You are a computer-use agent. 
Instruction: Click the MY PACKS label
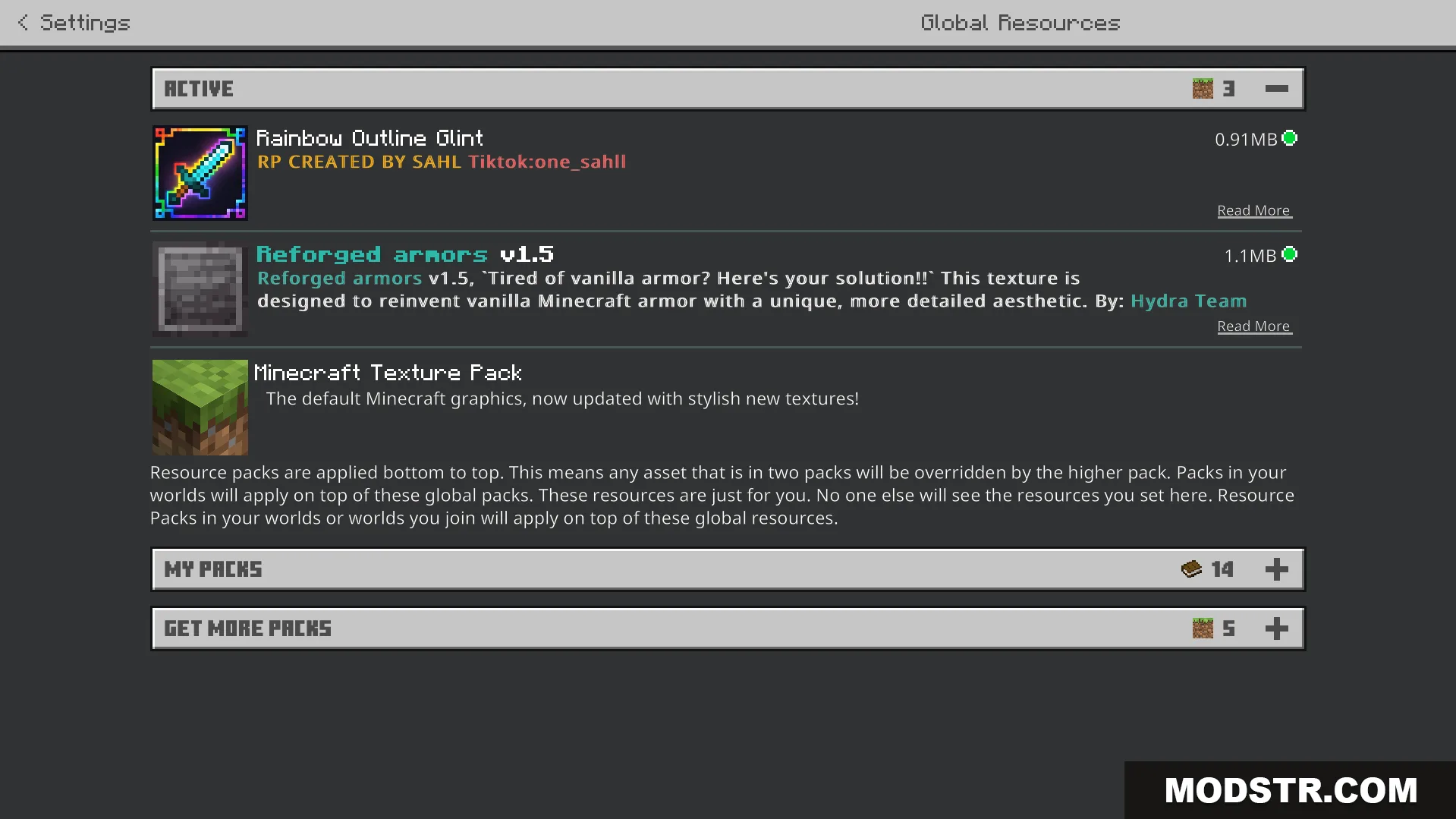click(213, 569)
